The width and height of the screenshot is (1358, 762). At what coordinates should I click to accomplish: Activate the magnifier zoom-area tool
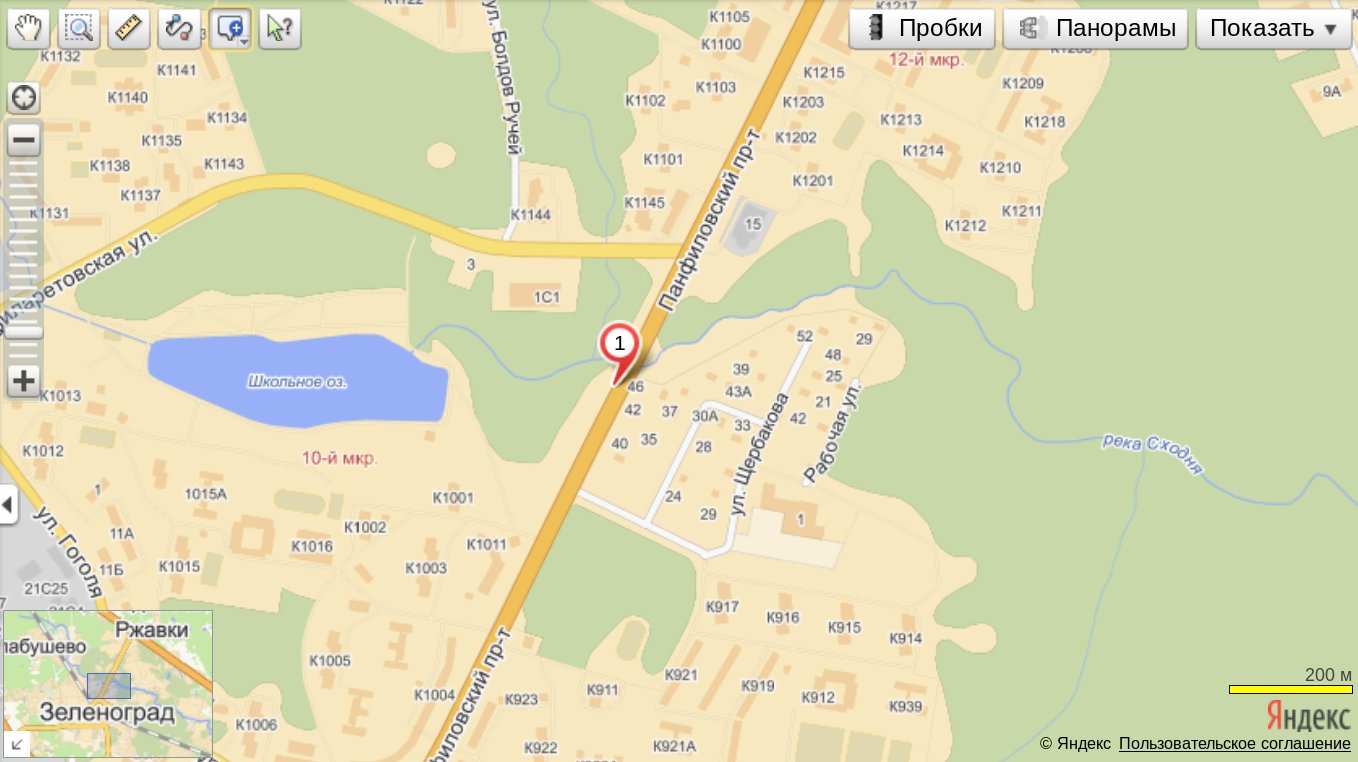(78, 28)
